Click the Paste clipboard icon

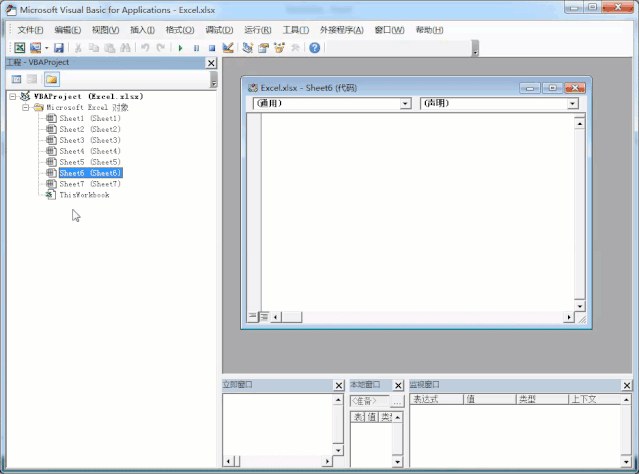pyautogui.click(x=109, y=48)
